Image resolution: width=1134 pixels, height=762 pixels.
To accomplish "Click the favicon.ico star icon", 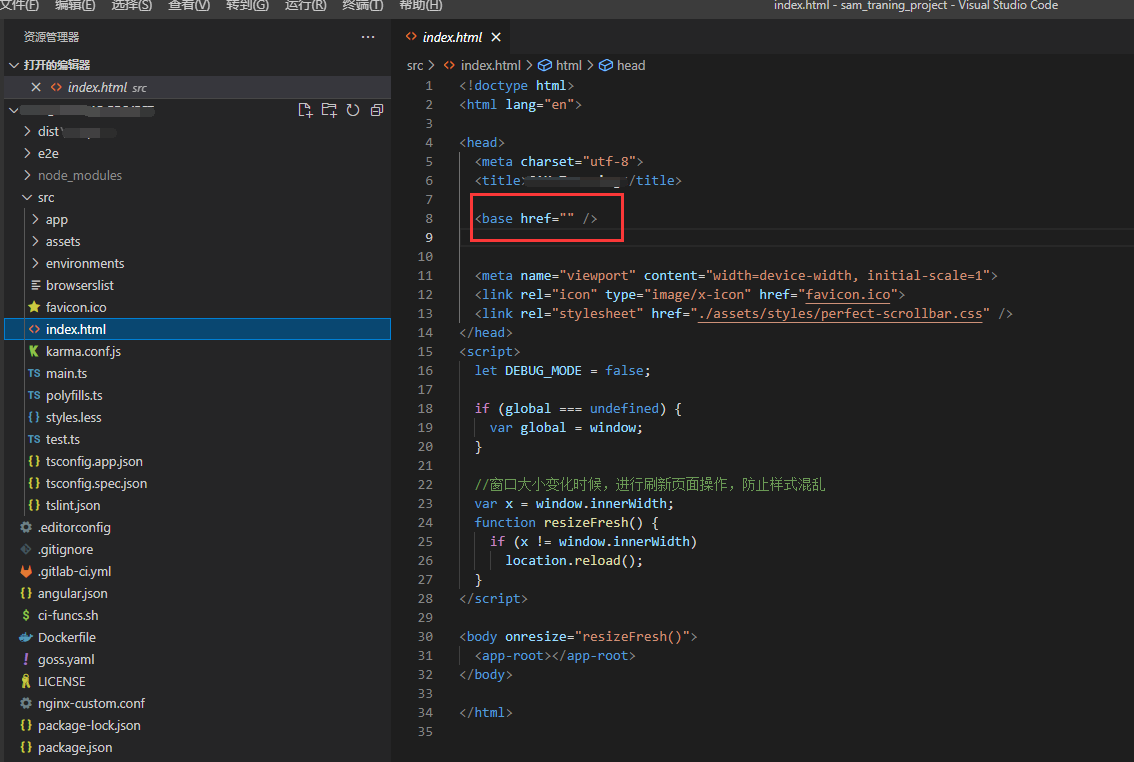I will [34, 307].
